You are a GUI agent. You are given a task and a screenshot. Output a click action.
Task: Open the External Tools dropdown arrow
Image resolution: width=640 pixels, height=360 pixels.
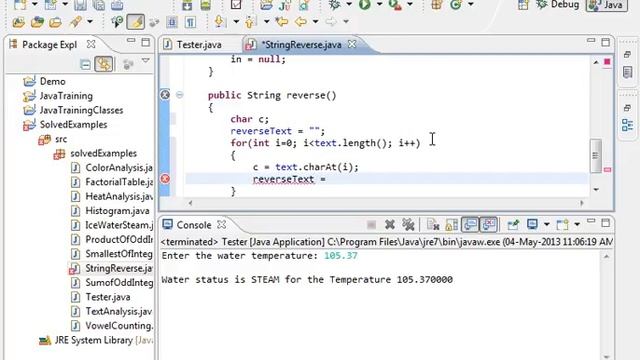tap(410, 4)
